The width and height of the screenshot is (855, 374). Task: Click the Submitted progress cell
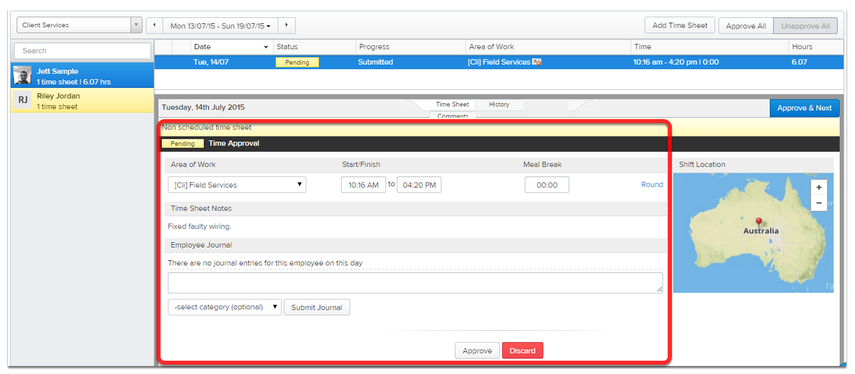[375, 62]
